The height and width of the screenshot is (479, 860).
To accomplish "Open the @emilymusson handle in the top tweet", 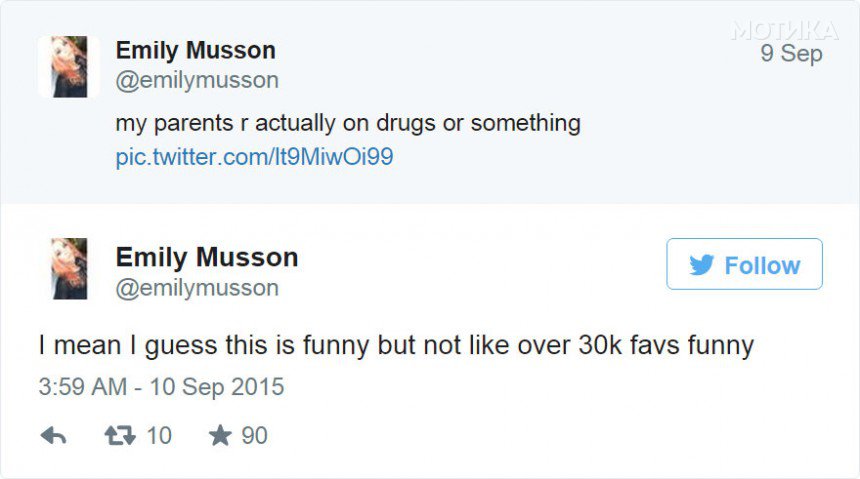I will [197, 80].
